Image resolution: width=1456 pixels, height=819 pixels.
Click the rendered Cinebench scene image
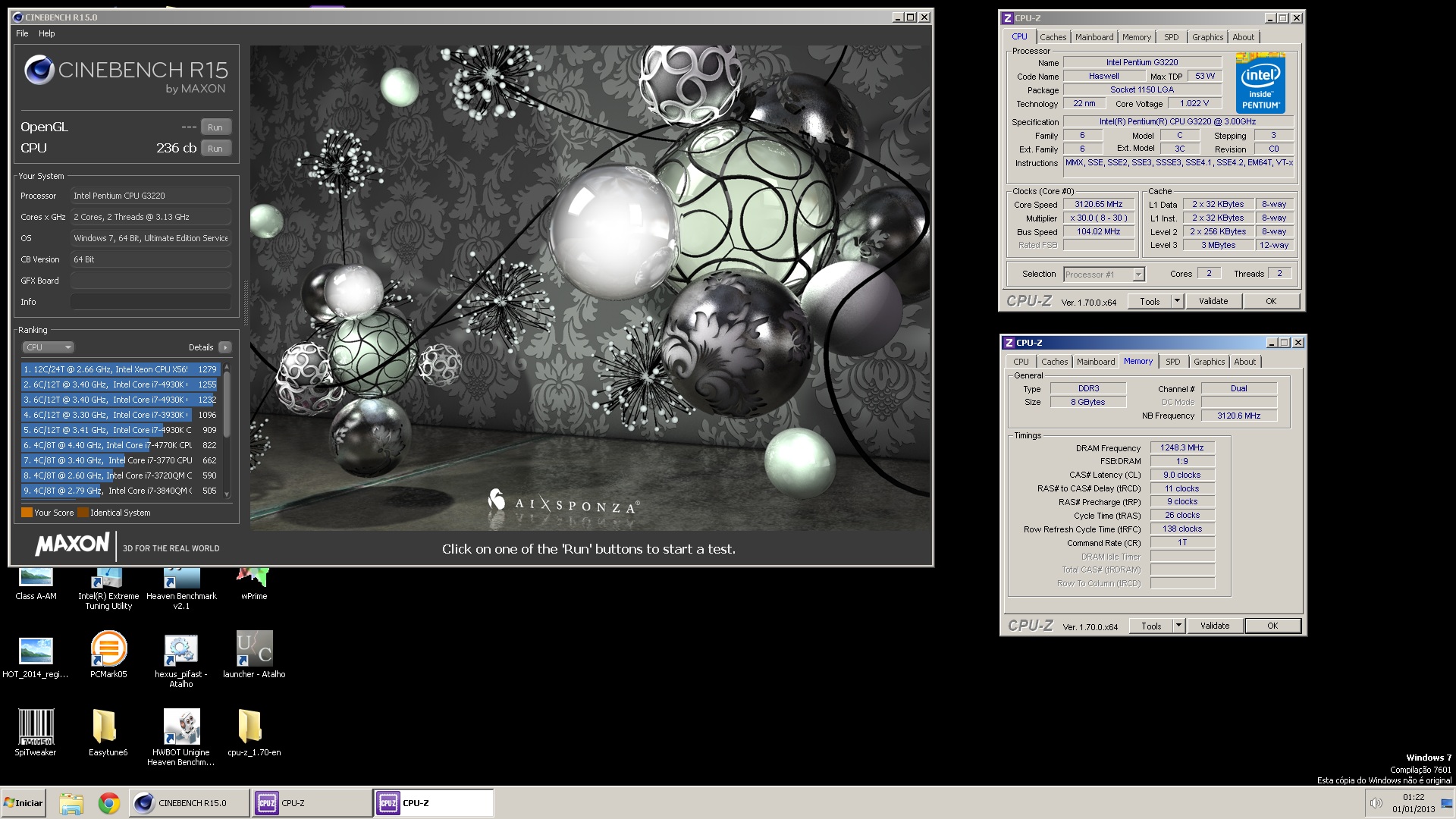[x=590, y=288]
